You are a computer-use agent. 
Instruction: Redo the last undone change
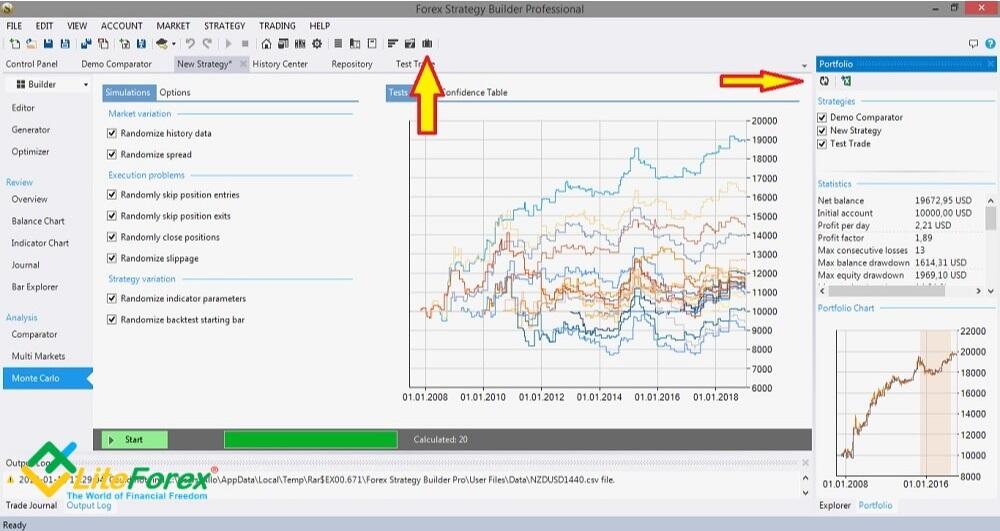(207, 43)
